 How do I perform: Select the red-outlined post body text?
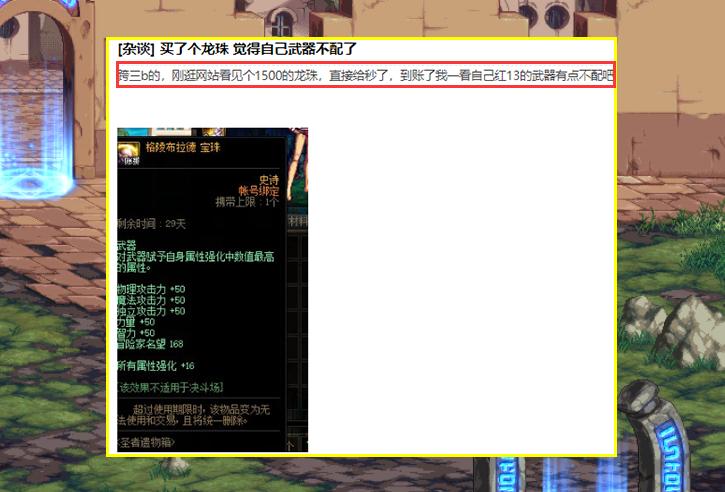[x=365, y=75]
